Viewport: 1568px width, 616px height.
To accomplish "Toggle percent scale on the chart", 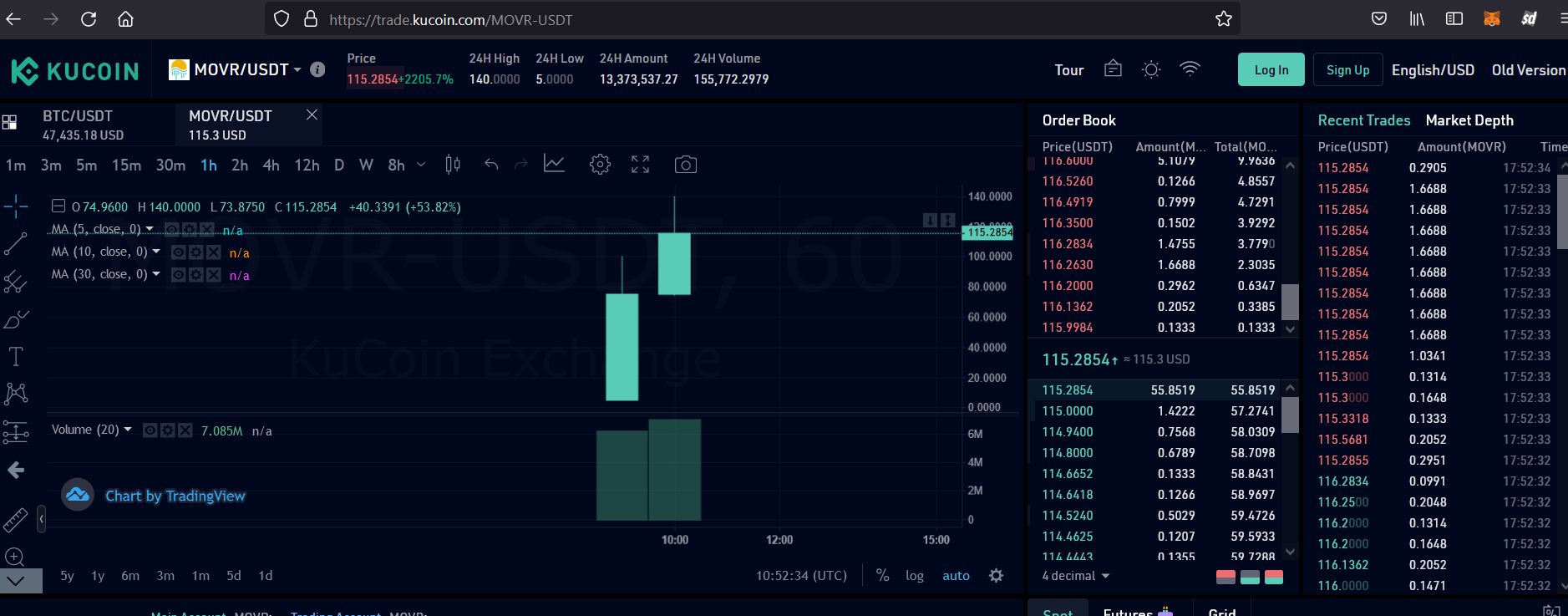I will tap(882, 575).
